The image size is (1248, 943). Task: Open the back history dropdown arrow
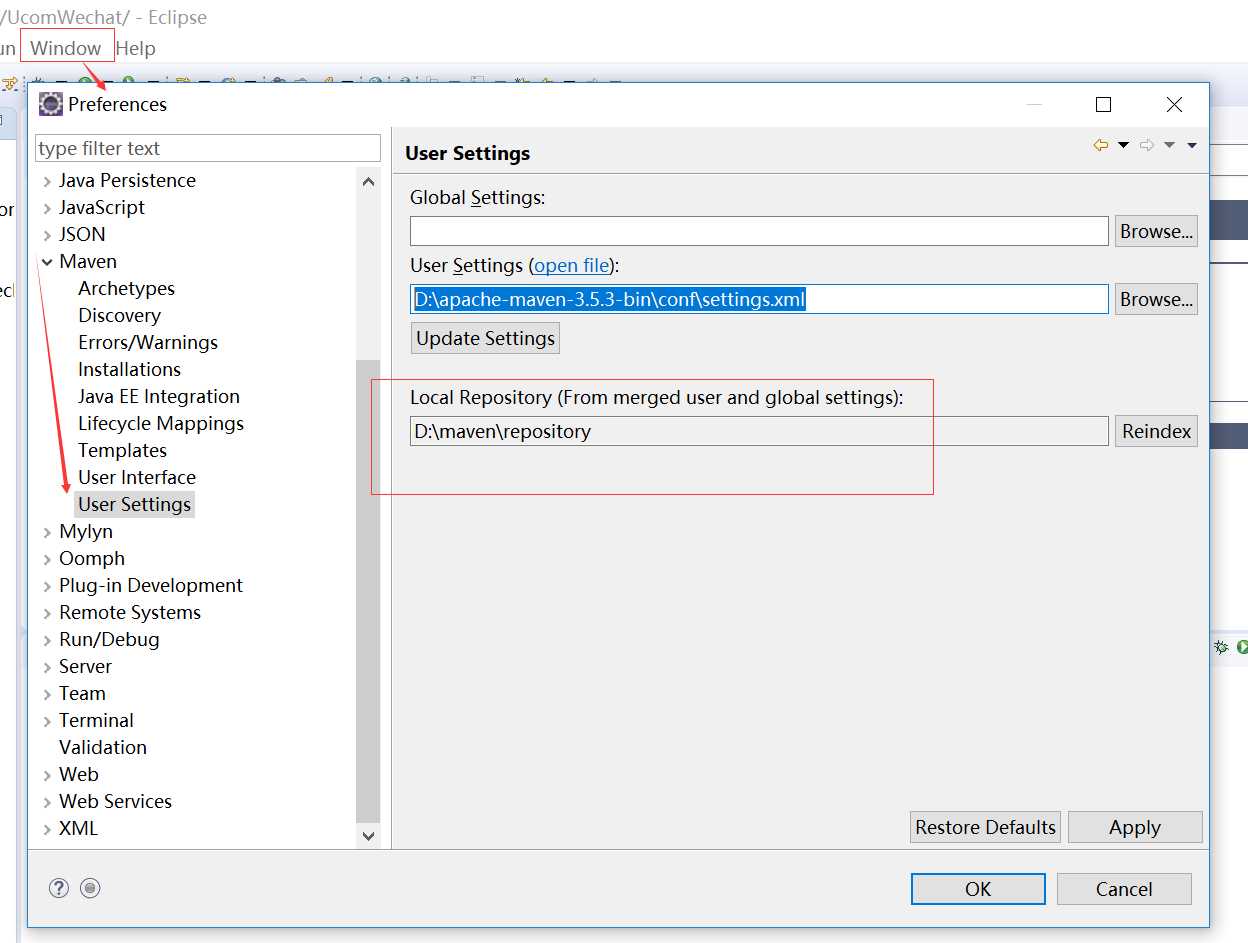point(1123,146)
